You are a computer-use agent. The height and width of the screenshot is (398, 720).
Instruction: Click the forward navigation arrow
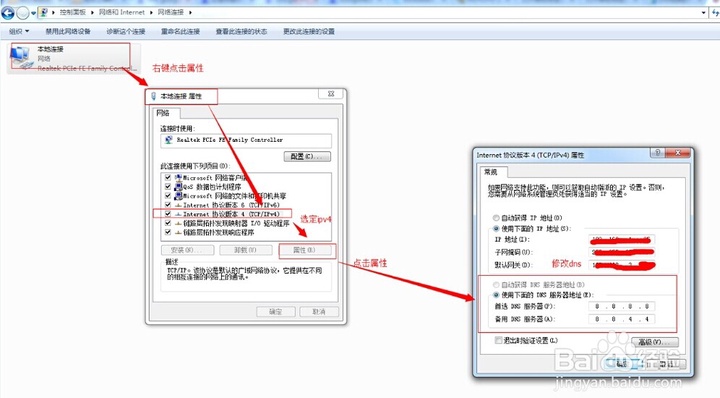point(23,13)
